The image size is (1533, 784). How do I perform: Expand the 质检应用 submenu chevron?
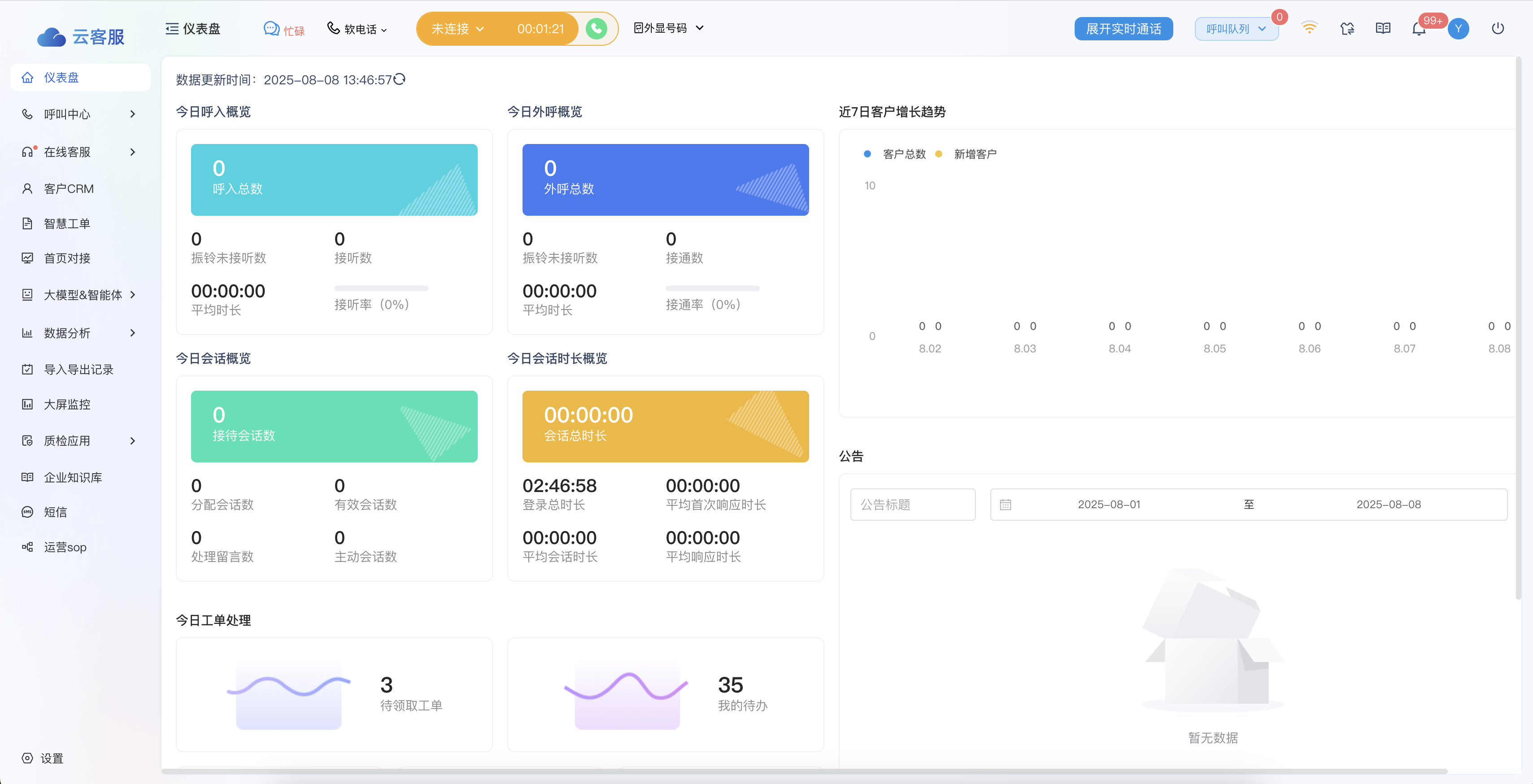coord(133,440)
